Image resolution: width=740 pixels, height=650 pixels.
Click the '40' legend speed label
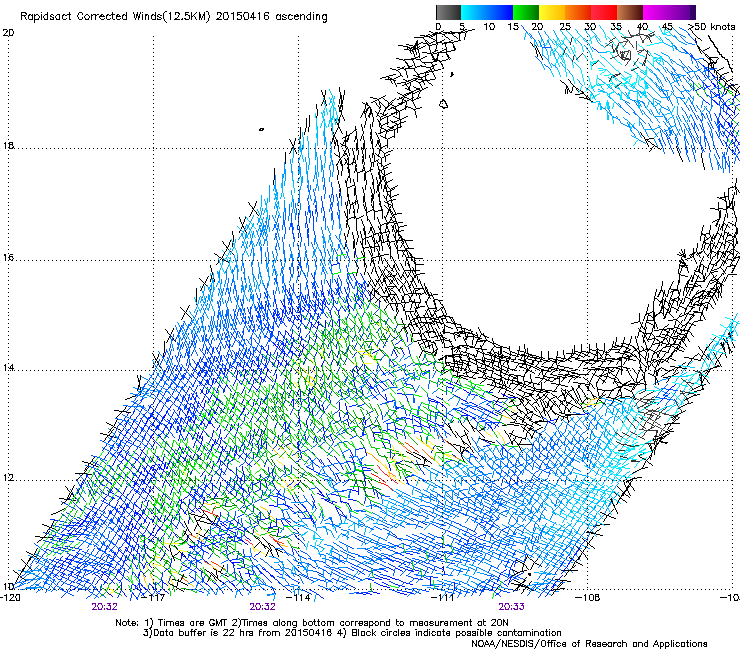pos(642,26)
